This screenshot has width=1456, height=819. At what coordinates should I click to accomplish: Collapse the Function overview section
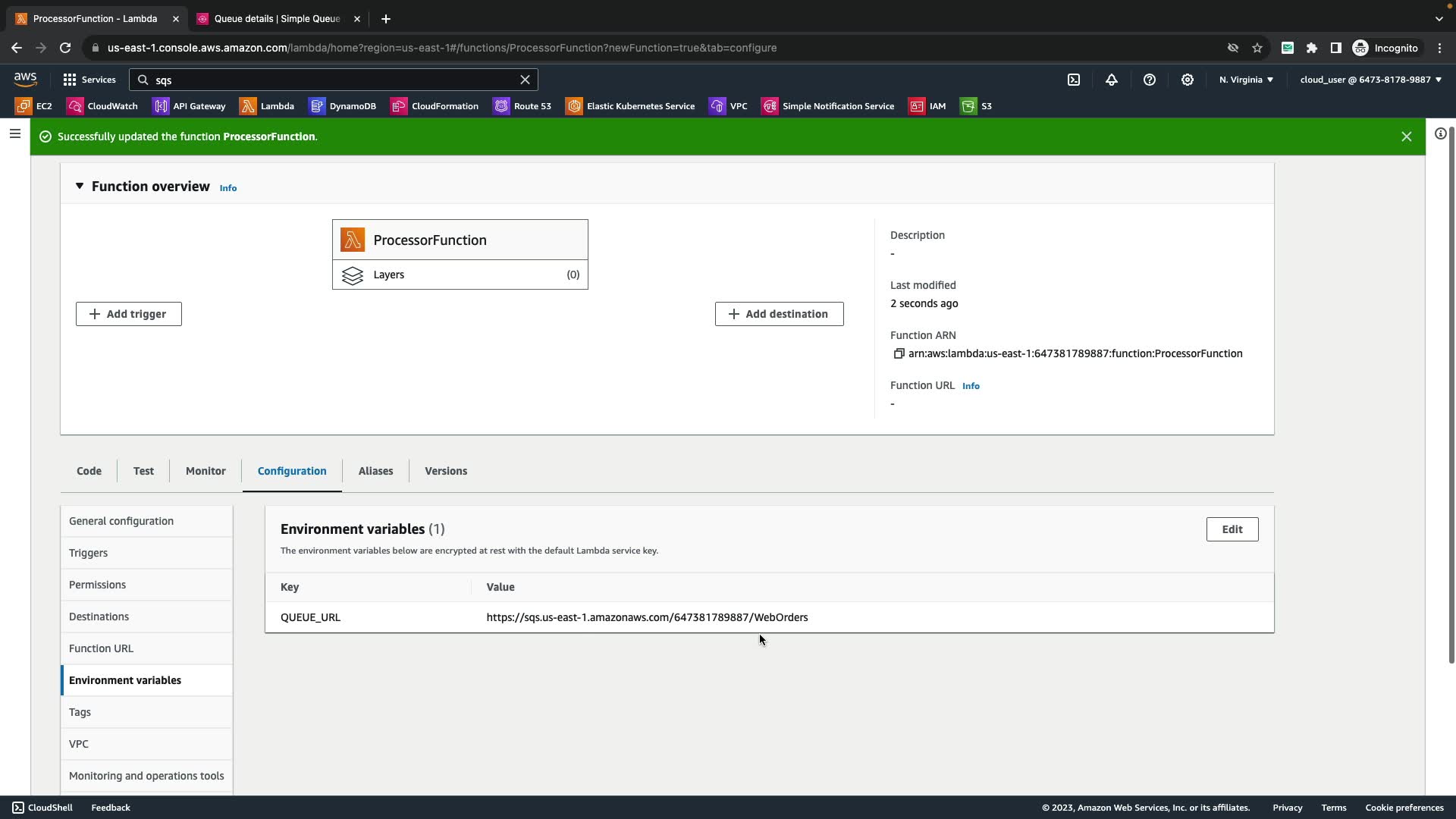coord(80,187)
